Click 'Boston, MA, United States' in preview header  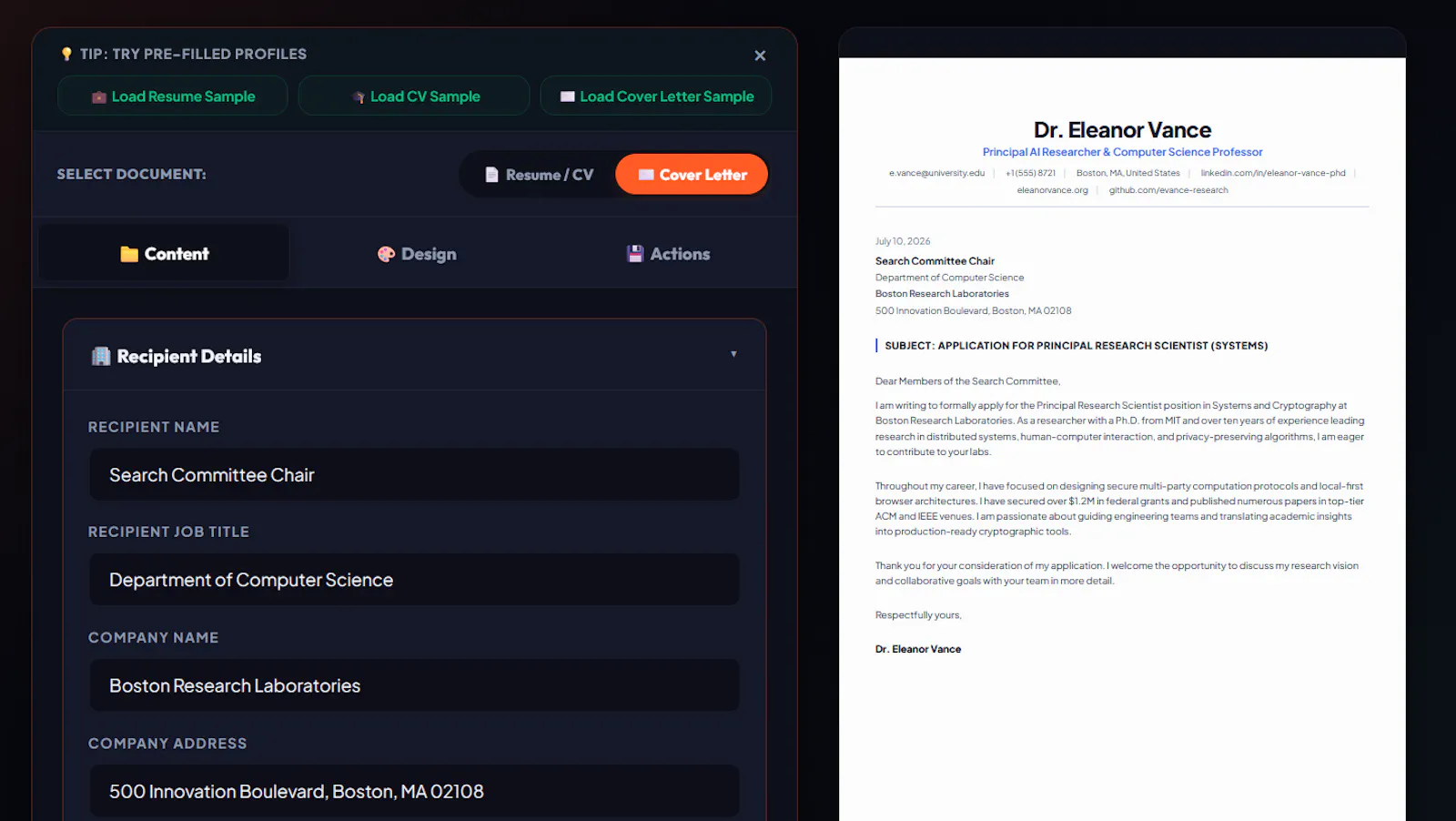[x=1127, y=173]
